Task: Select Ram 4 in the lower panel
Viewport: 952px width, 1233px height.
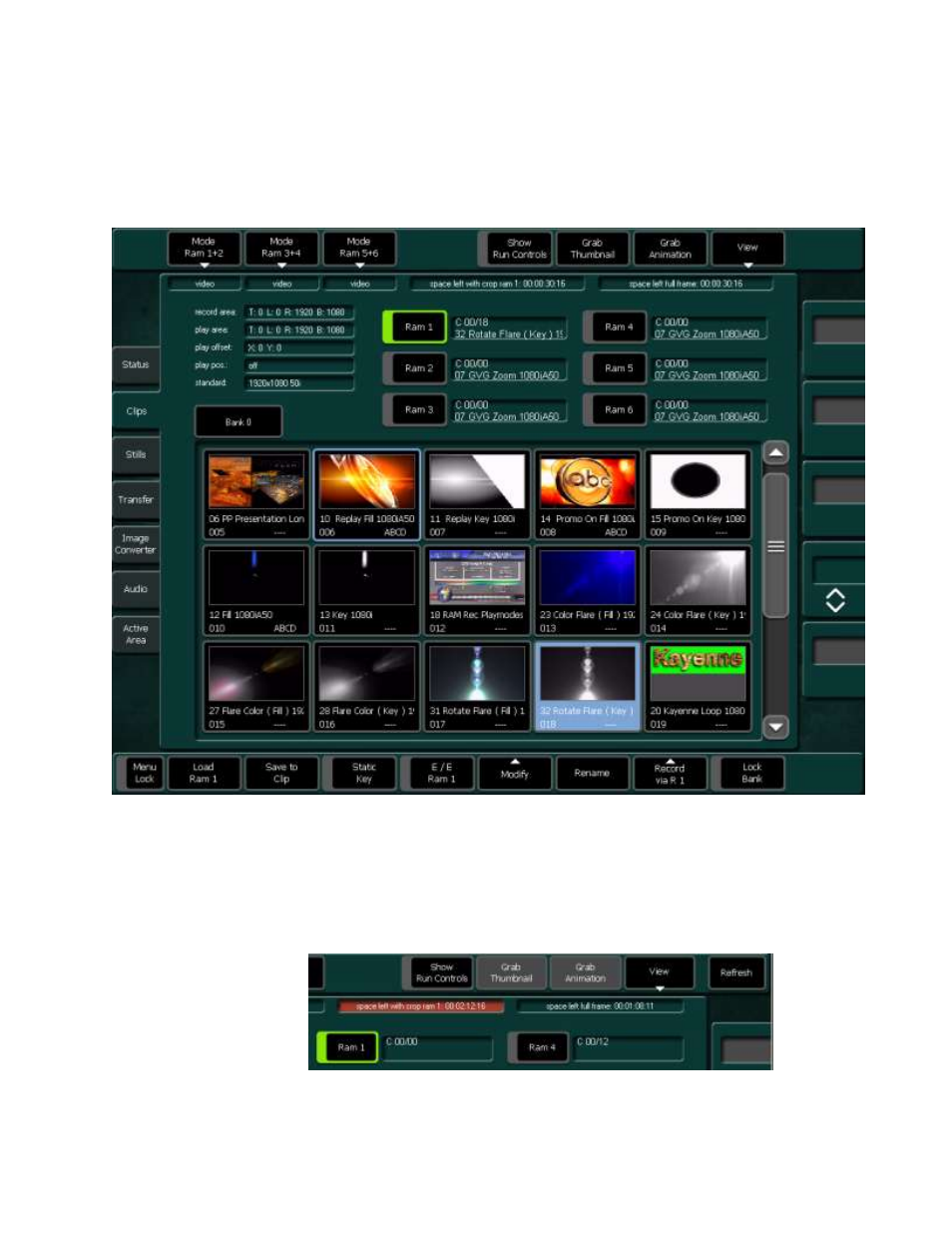Action: 539,1047
